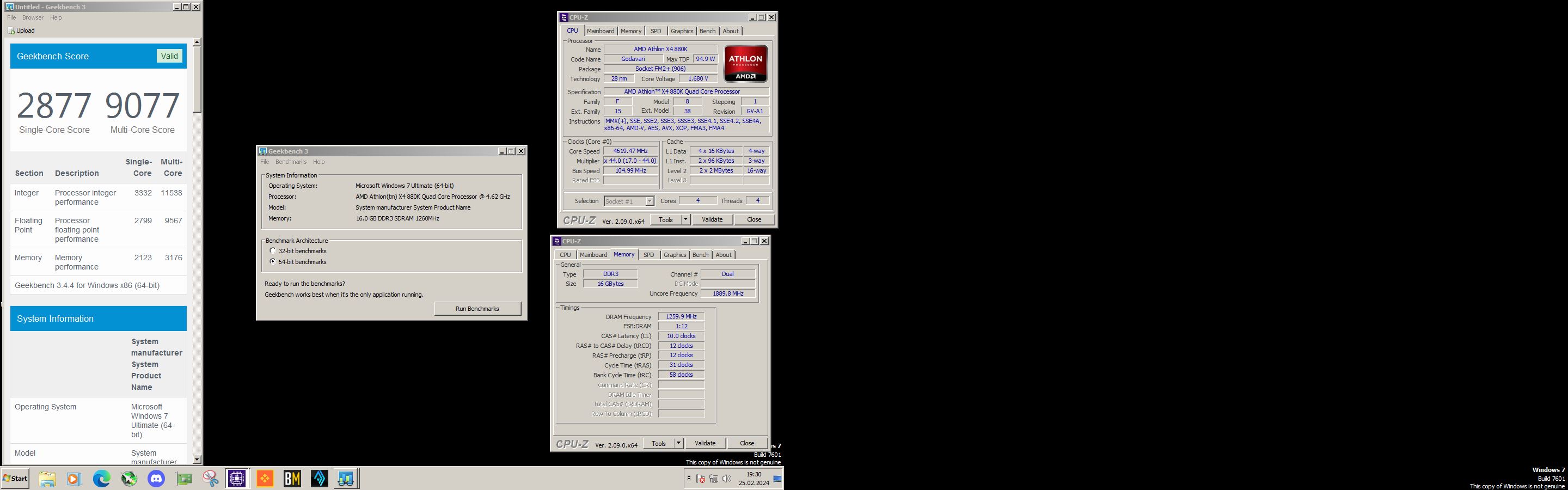Viewport: 1568px width, 490px height.
Task: Click the Geekbench results scrollbar thumb
Action: [x=197, y=79]
